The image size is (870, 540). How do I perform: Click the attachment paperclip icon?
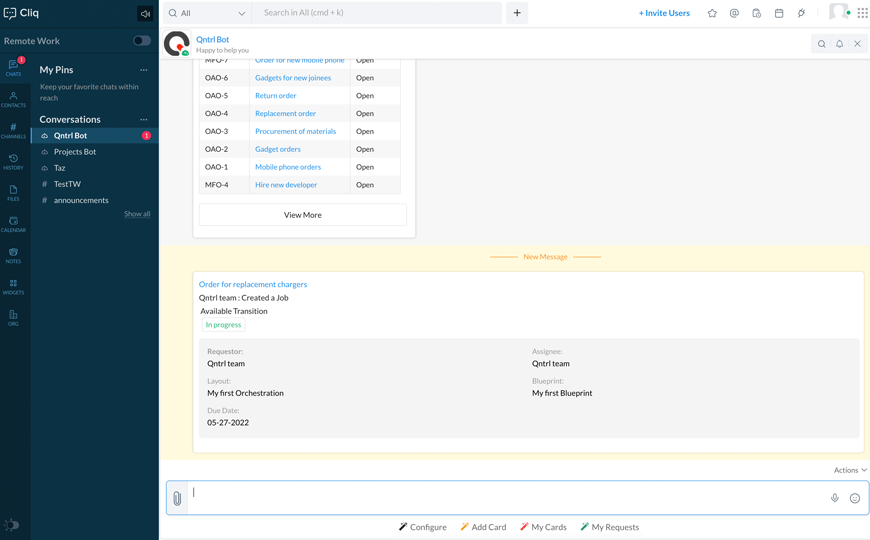pos(177,498)
